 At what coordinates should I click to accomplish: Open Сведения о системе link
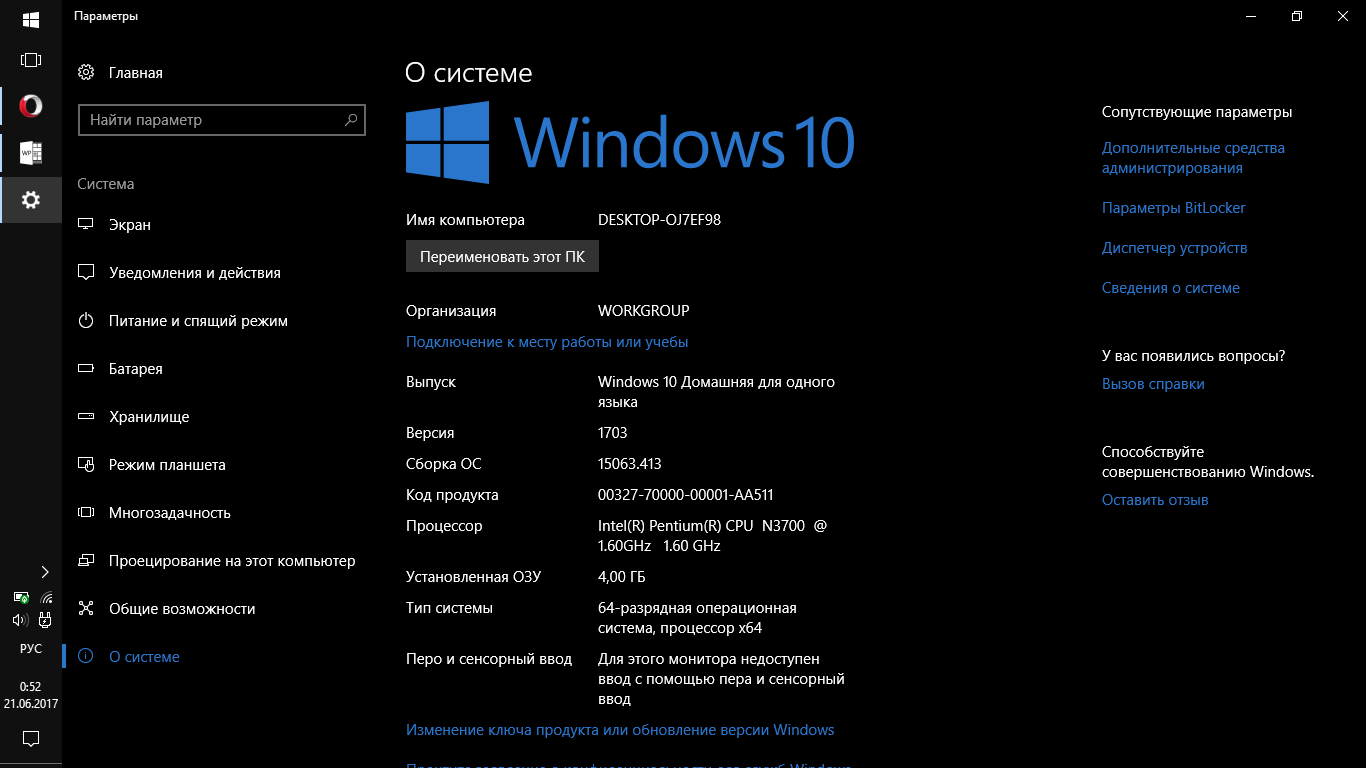pos(1170,288)
